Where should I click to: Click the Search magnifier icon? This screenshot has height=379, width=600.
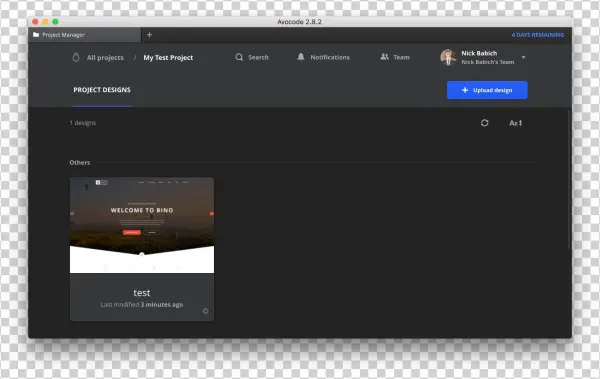tap(239, 57)
